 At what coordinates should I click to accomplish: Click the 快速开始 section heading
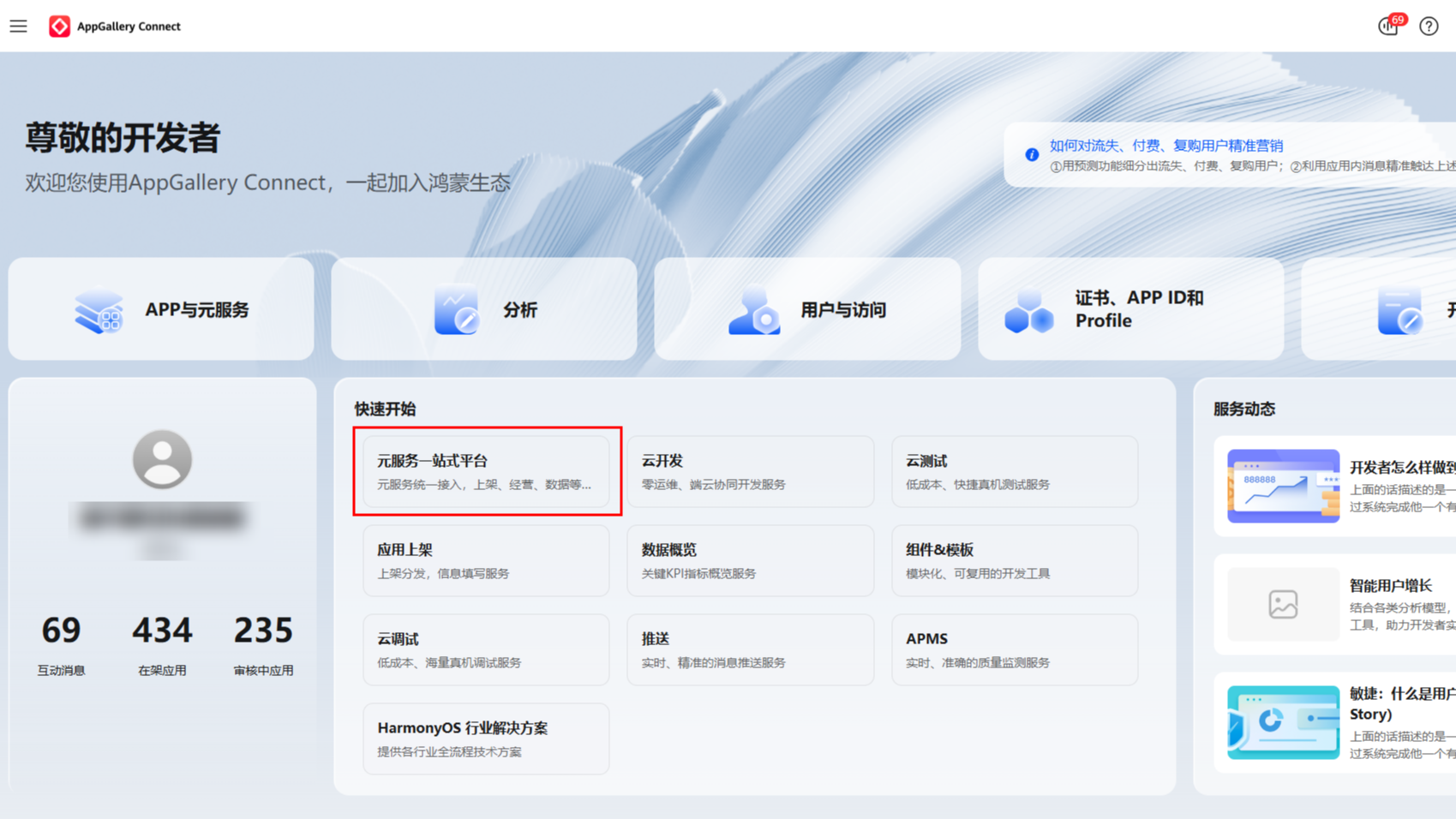pos(386,409)
